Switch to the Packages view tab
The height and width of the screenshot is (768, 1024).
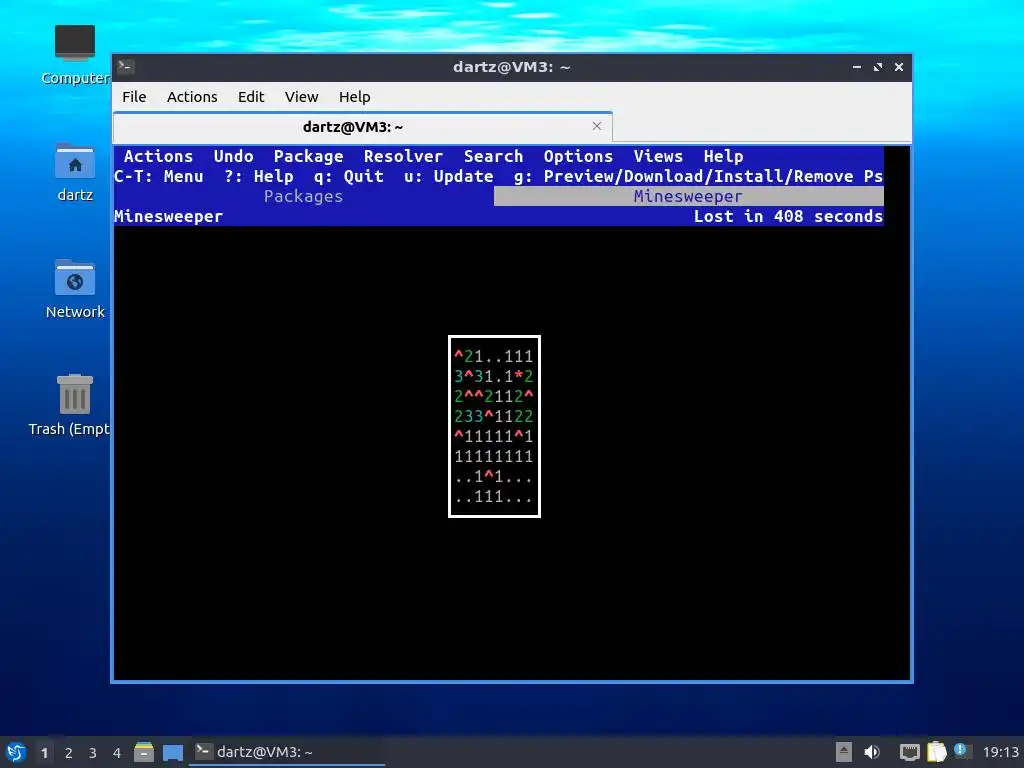304,197
